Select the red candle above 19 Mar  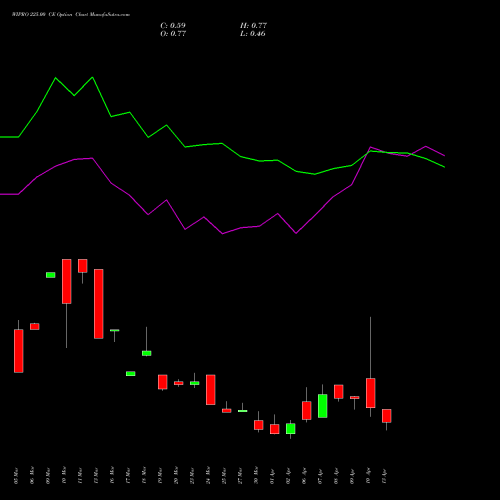163,382
